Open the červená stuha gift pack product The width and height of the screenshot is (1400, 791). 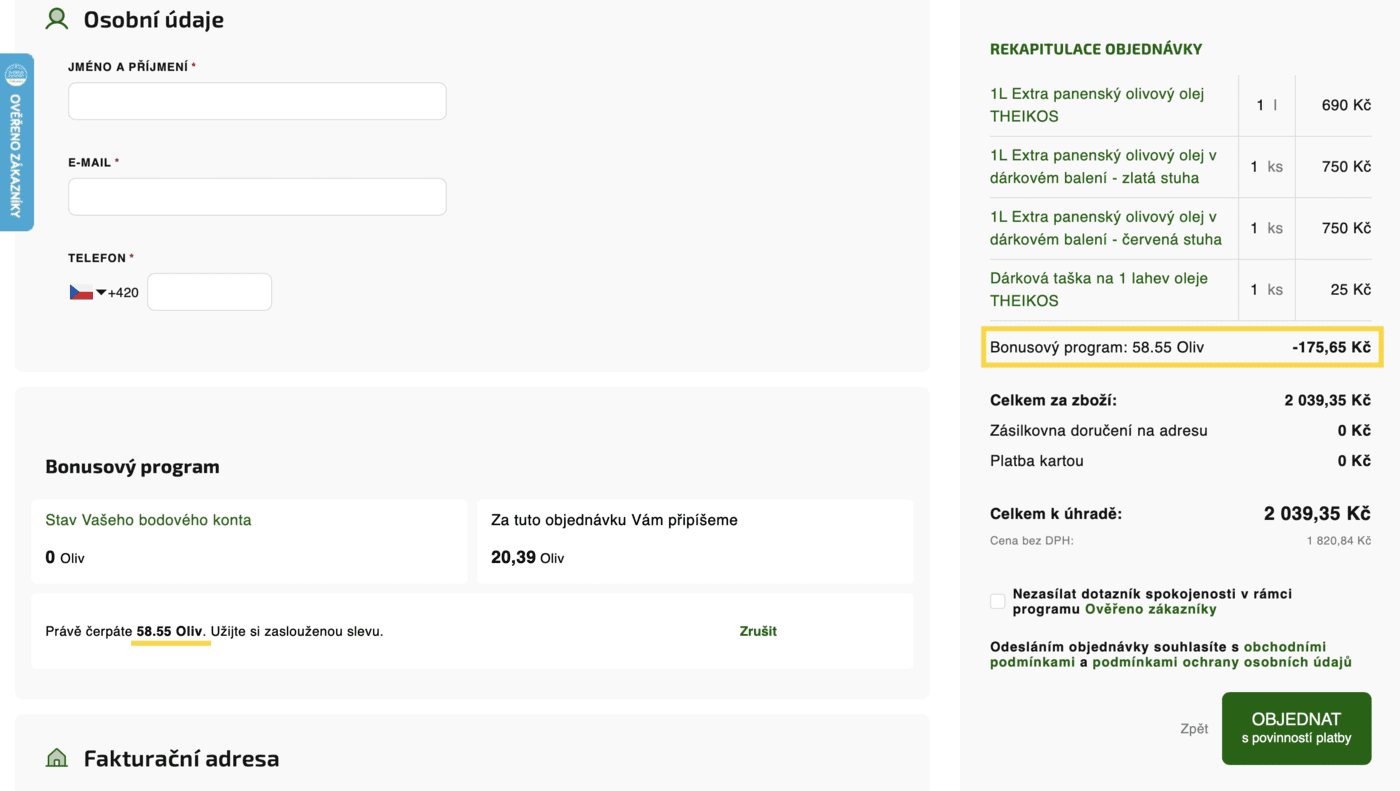click(x=1106, y=228)
